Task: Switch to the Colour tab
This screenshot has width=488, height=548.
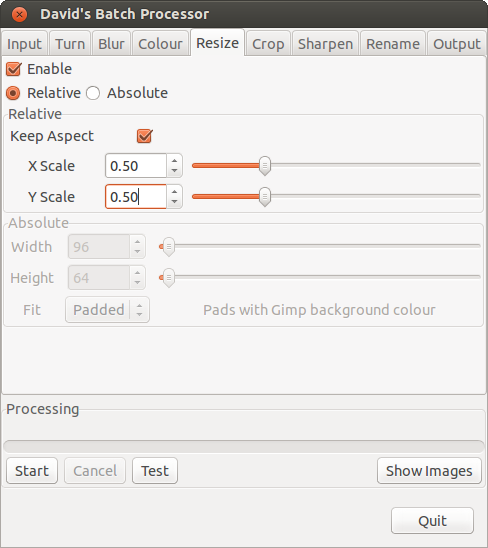Action: point(160,44)
